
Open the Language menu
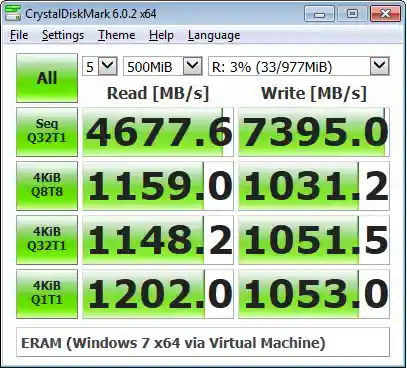(214, 35)
